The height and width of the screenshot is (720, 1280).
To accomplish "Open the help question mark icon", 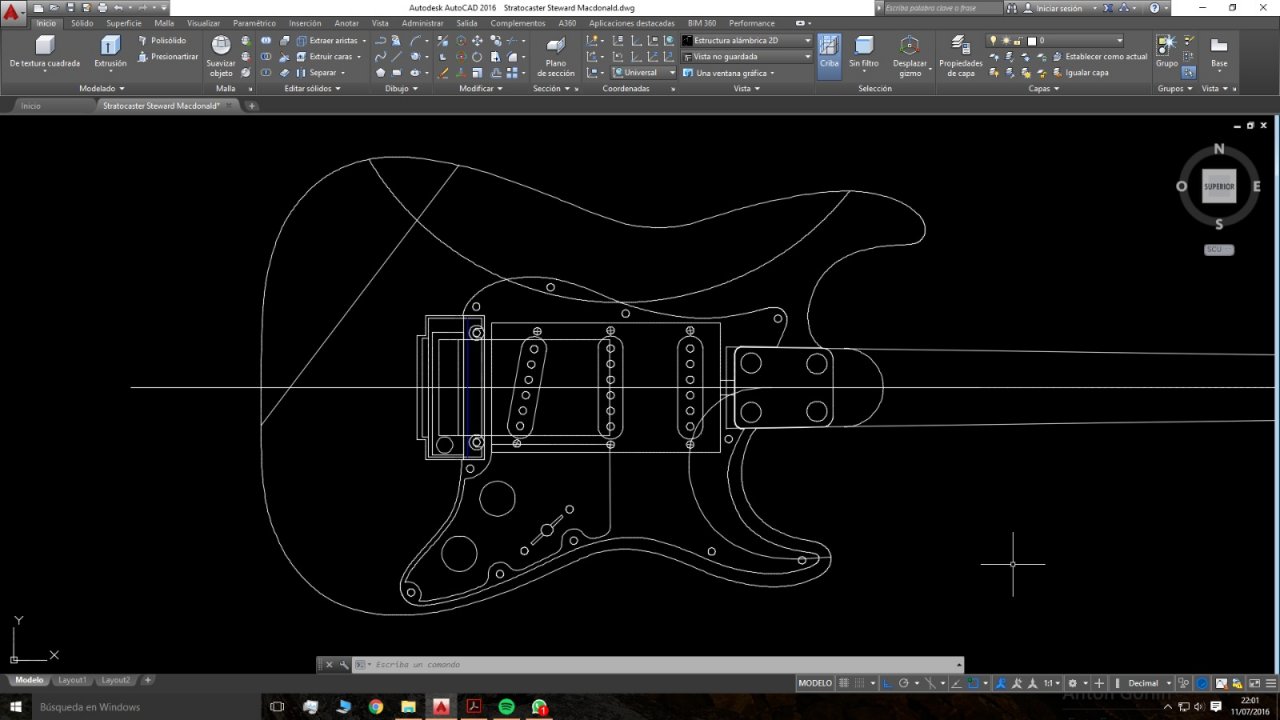I will click(x=1155, y=8).
